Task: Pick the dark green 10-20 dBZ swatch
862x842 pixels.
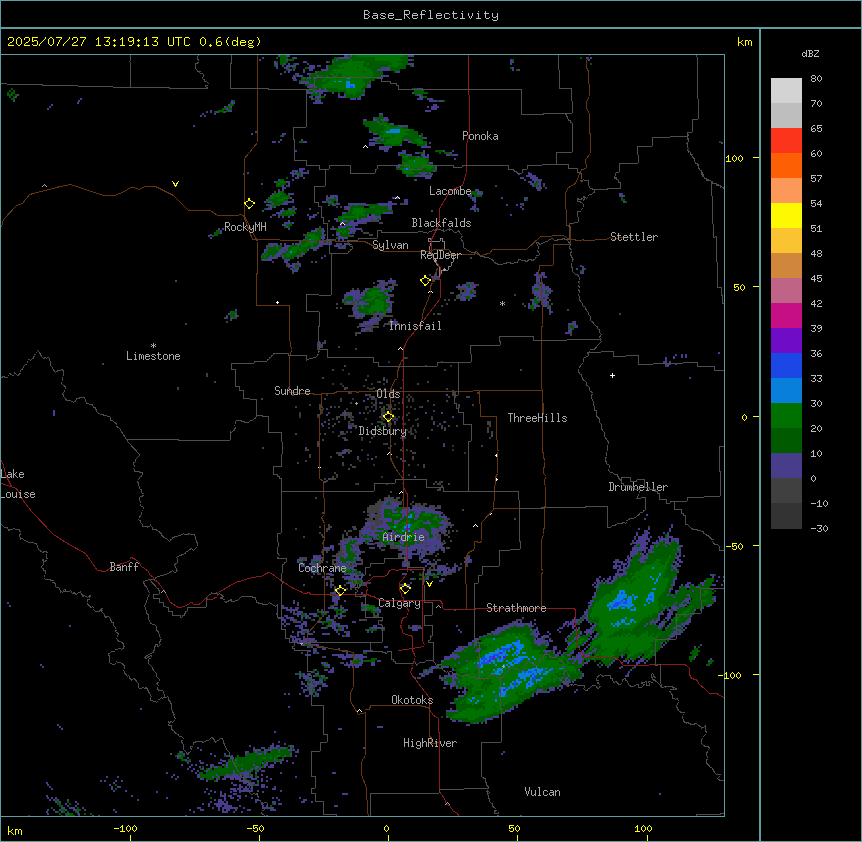Action: pos(786,441)
